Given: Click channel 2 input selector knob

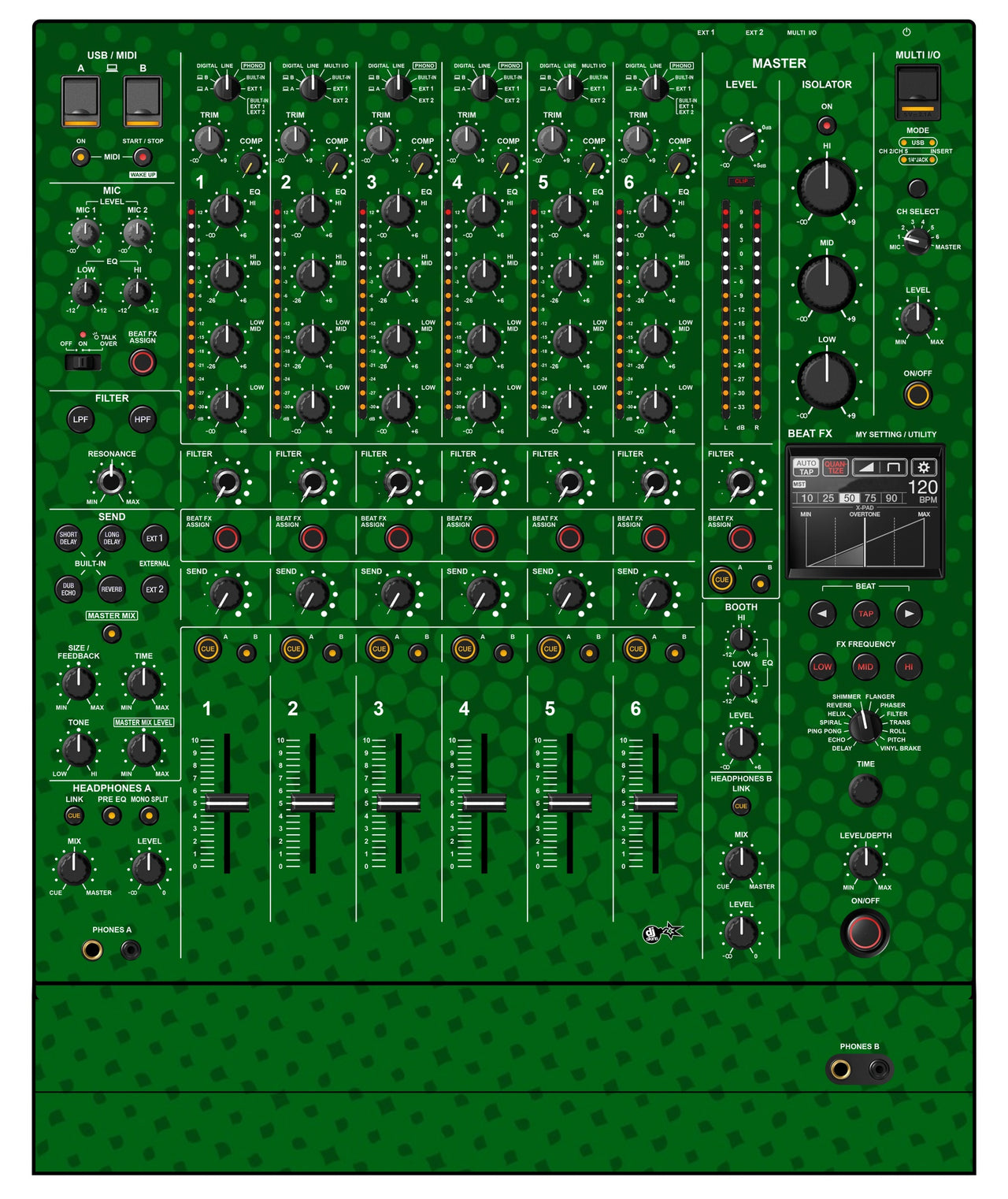Looking at the screenshot, I should (x=313, y=87).
